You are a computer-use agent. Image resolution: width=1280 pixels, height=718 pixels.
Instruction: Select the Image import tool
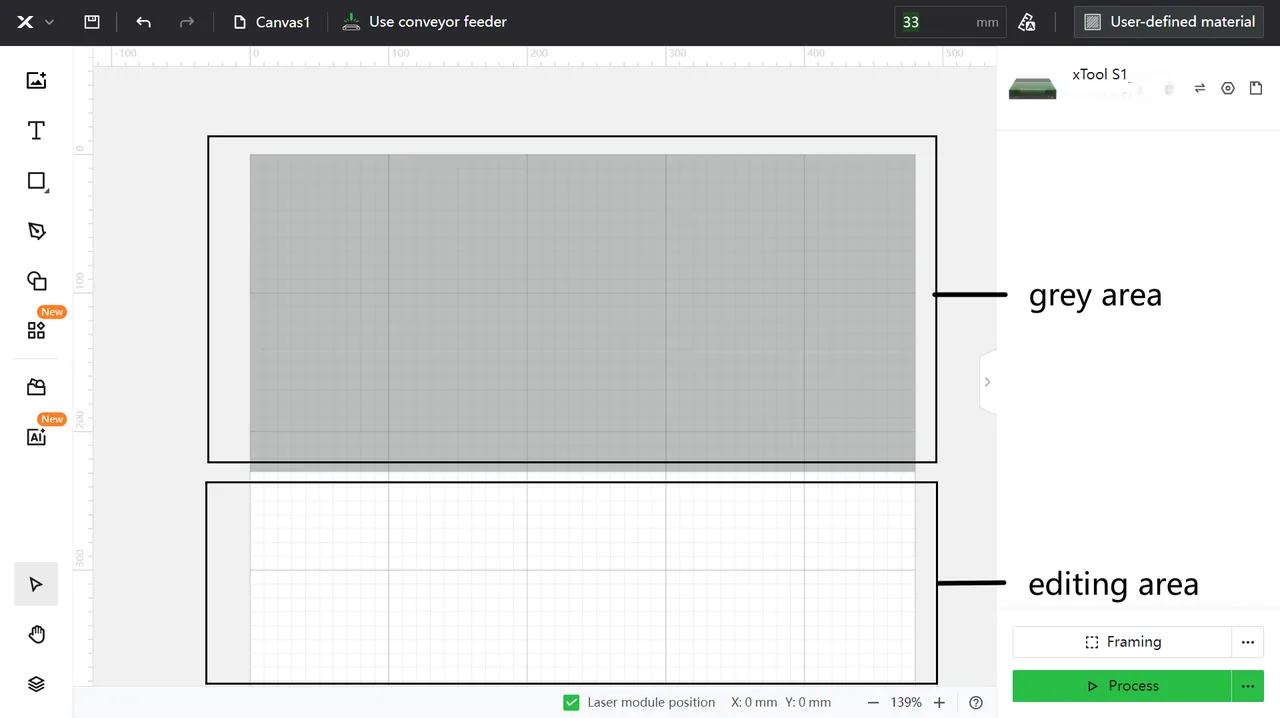36,81
